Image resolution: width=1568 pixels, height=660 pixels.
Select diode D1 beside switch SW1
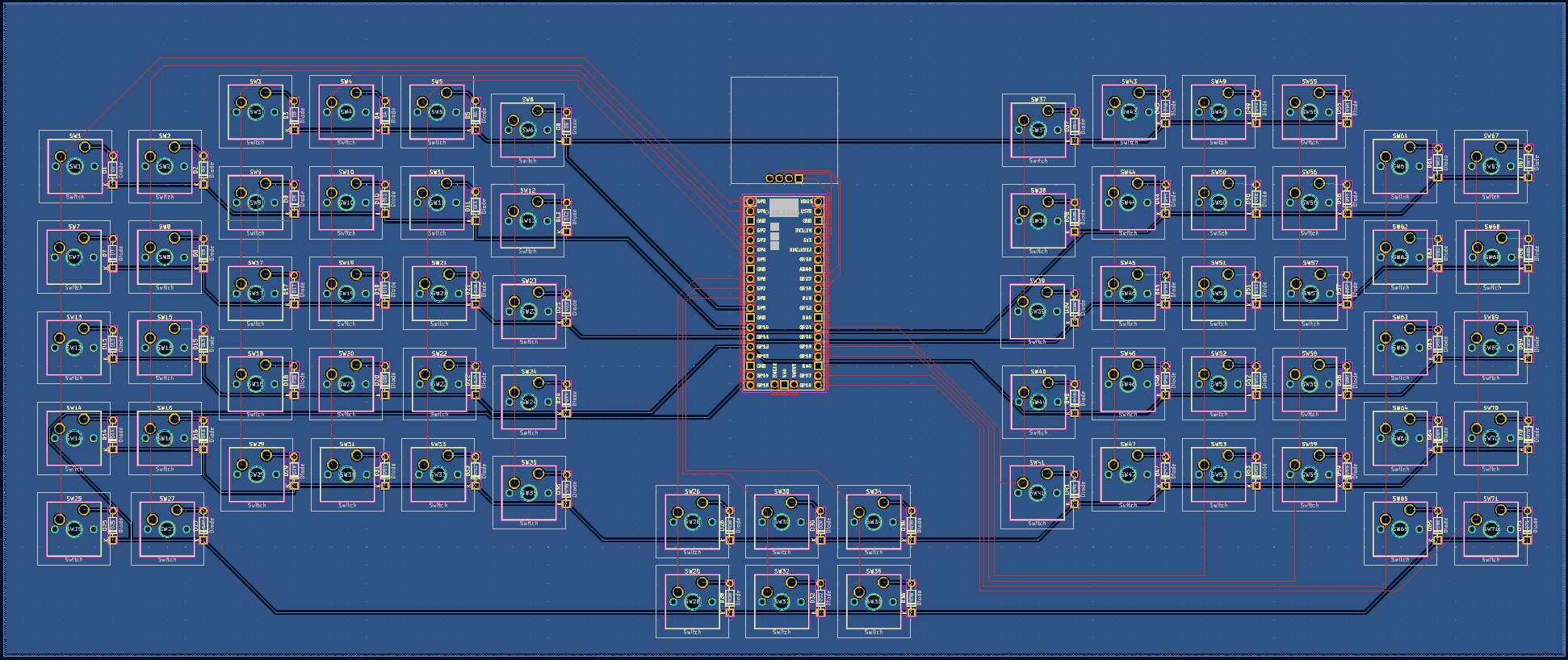[x=113, y=169]
